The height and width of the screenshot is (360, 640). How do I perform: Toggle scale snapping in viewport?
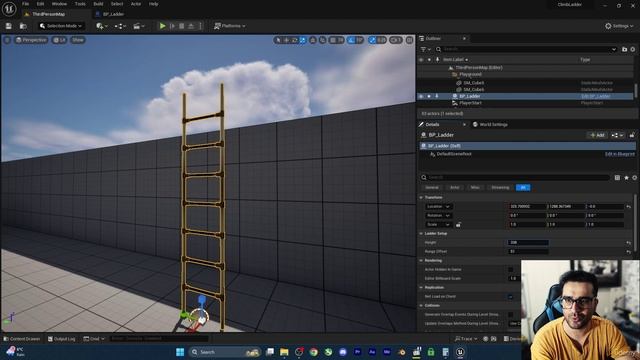(372, 40)
